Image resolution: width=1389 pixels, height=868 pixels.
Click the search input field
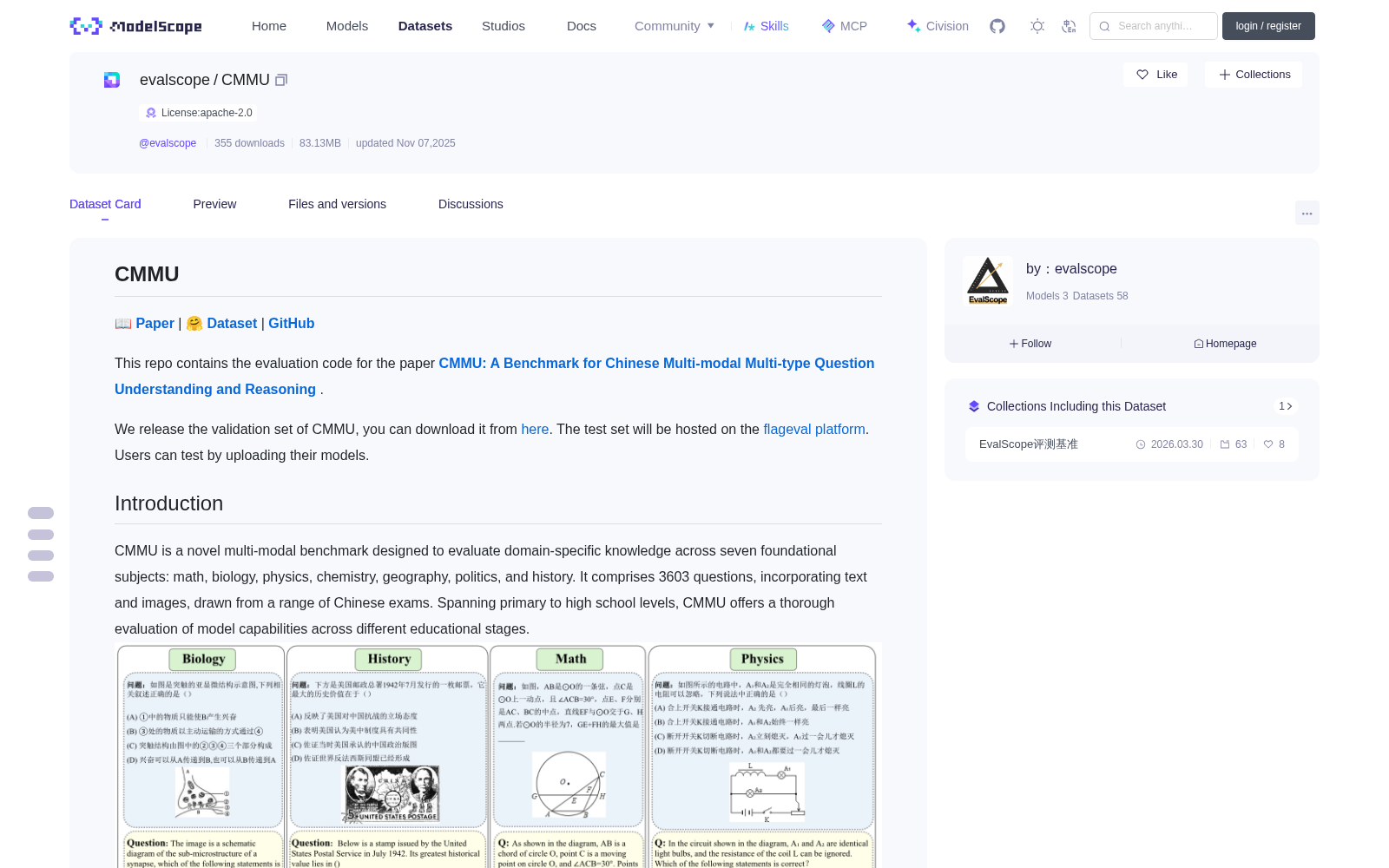[x=1154, y=26]
